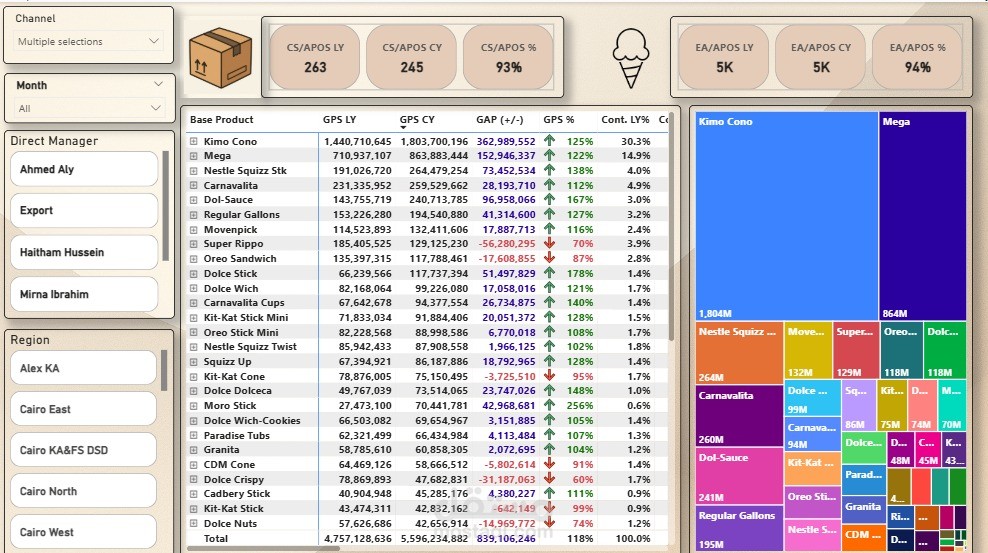Image resolution: width=988 pixels, height=553 pixels.
Task: Click the Region slicer scrollbar
Action: point(164,370)
